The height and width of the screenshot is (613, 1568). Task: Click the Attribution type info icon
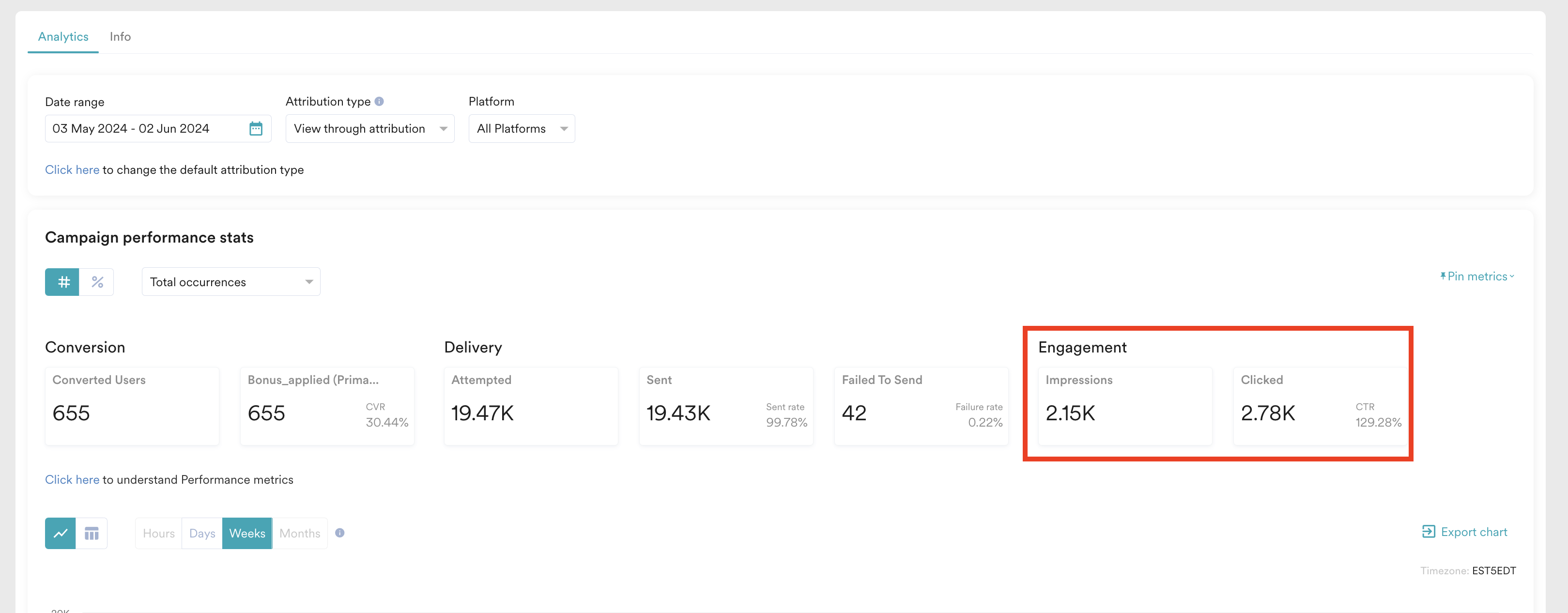coord(379,102)
